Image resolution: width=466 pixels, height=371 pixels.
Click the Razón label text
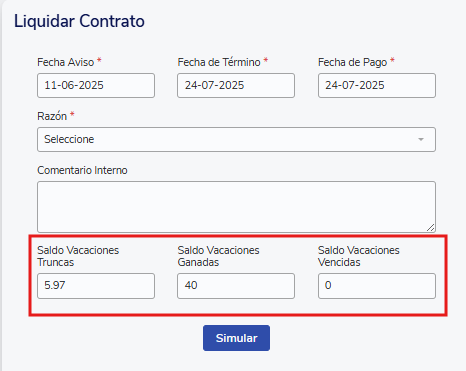(x=52, y=116)
